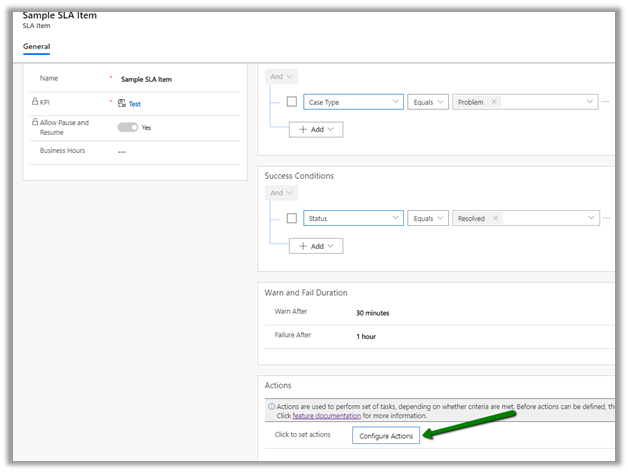
Task: Click the Name field with Sample SLA Item
Action: (147, 78)
